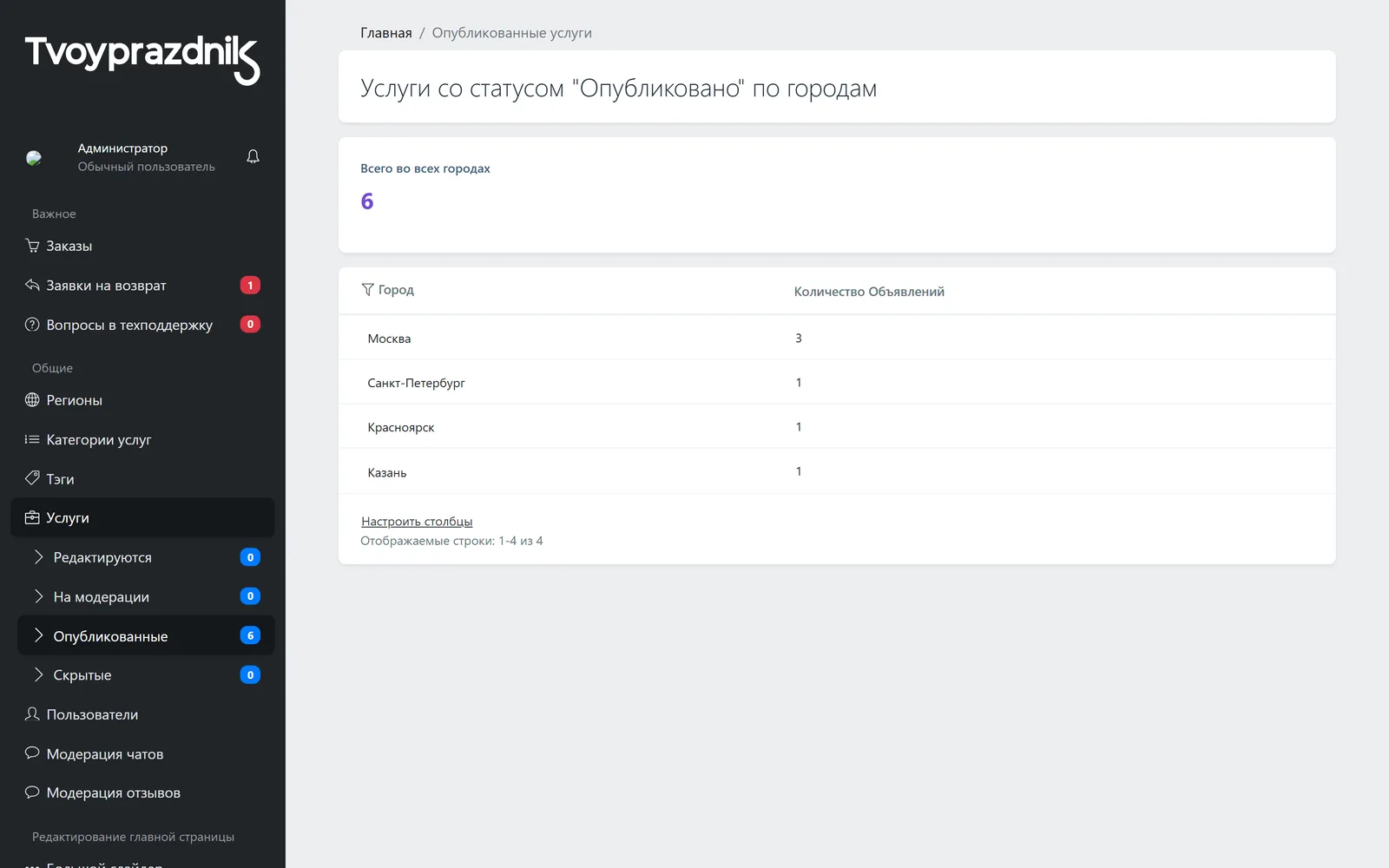1389x868 pixels.
Task: Expand the На модерации chevron
Action: (38, 596)
